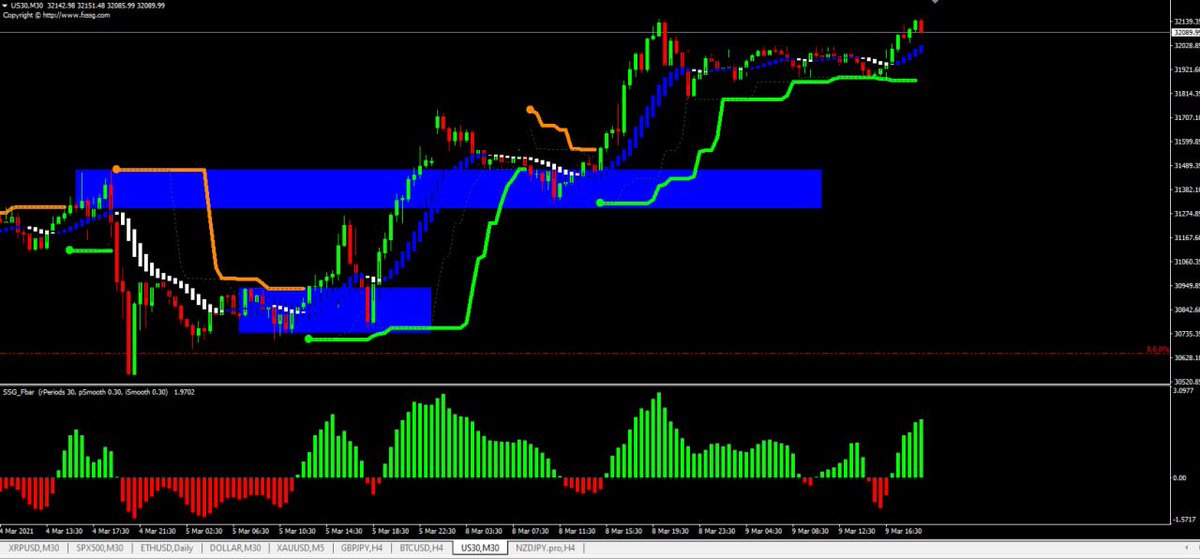Click the green dot starting the lowest line

pyautogui.click(x=308, y=339)
